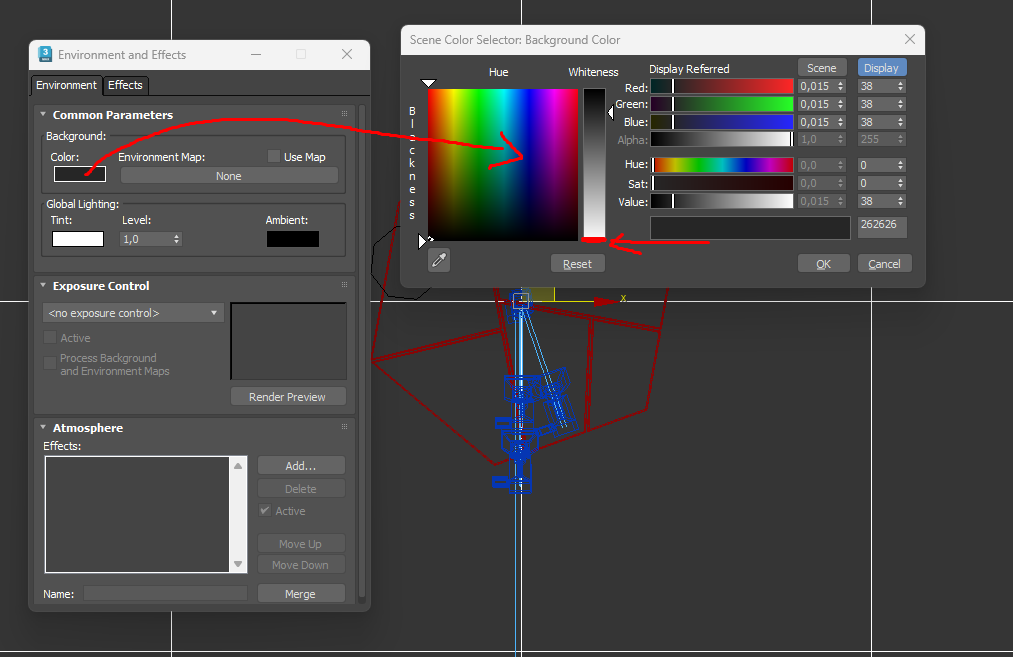1013x657 pixels.
Task: Click the 3ds Max icon in Environment and Effects title bar
Action: click(45, 54)
